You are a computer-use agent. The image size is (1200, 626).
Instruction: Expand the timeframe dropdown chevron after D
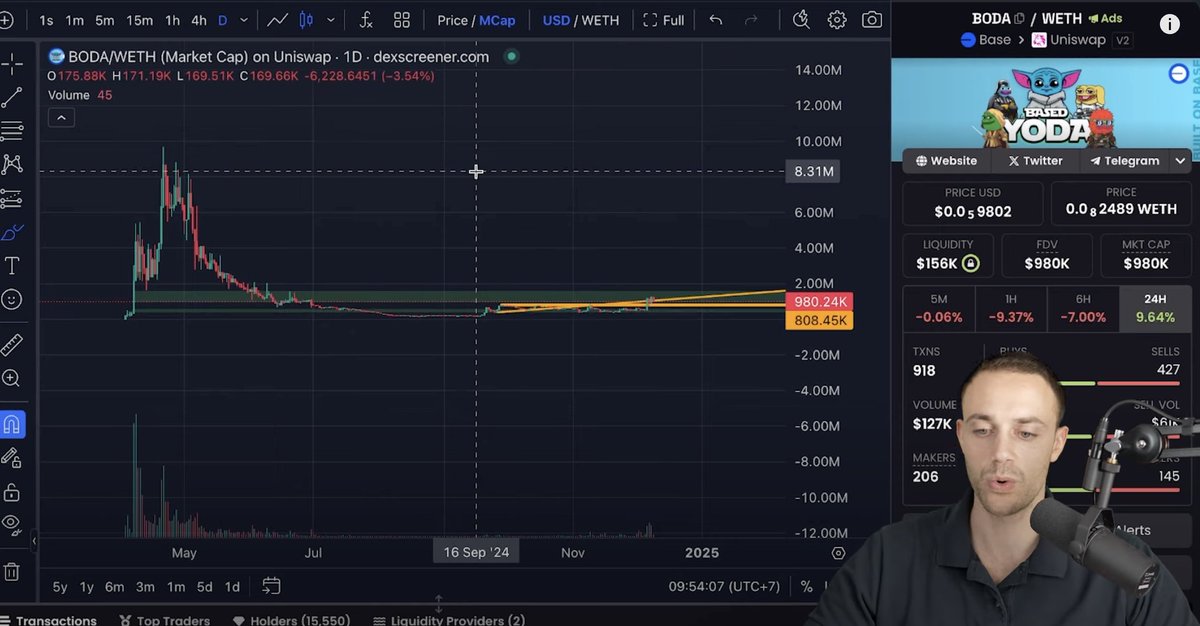[x=245, y=20]
